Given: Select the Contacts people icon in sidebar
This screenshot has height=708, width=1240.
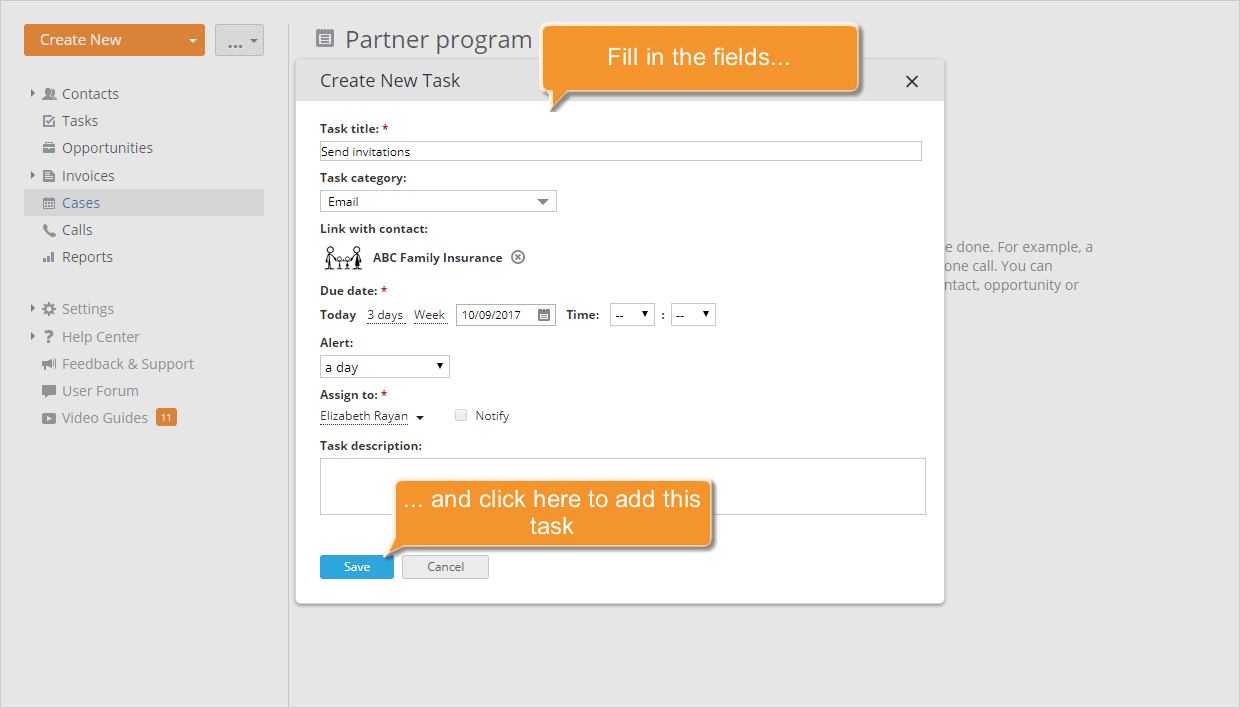Looking at the screenshot, I should pyautogui.click(x=50, y=93).
